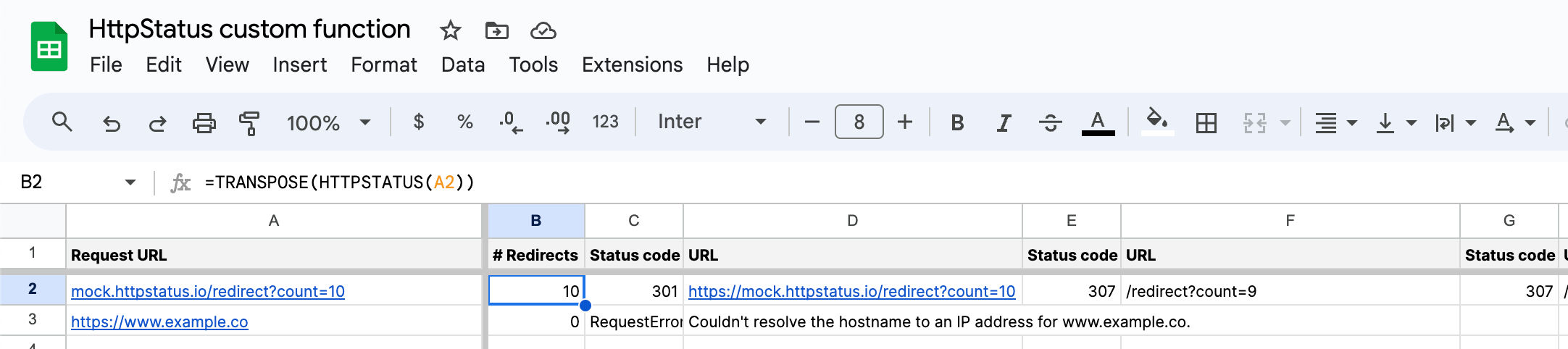Screen dimensions: 1568x349
Task: Open the fill color picker
Action: coord(1157,121)
